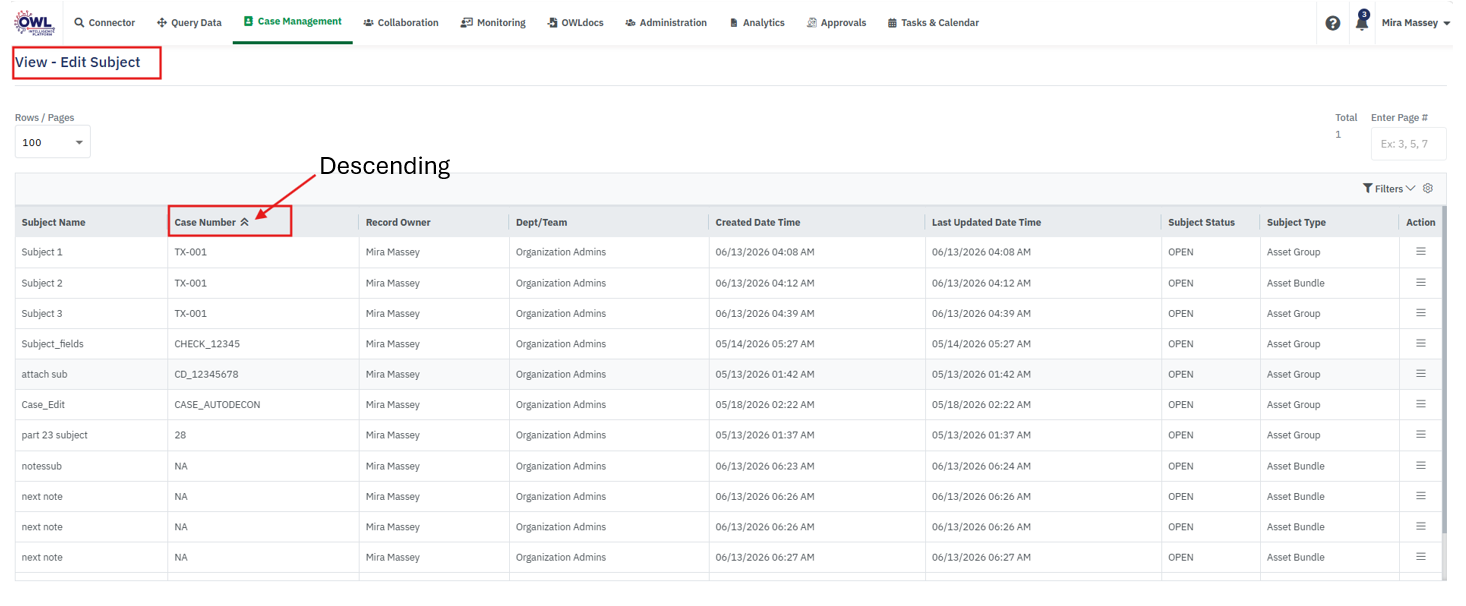Select the part 23 subject name
The width and height of the screenshot is (1466, 606).
tap(55, 435)
